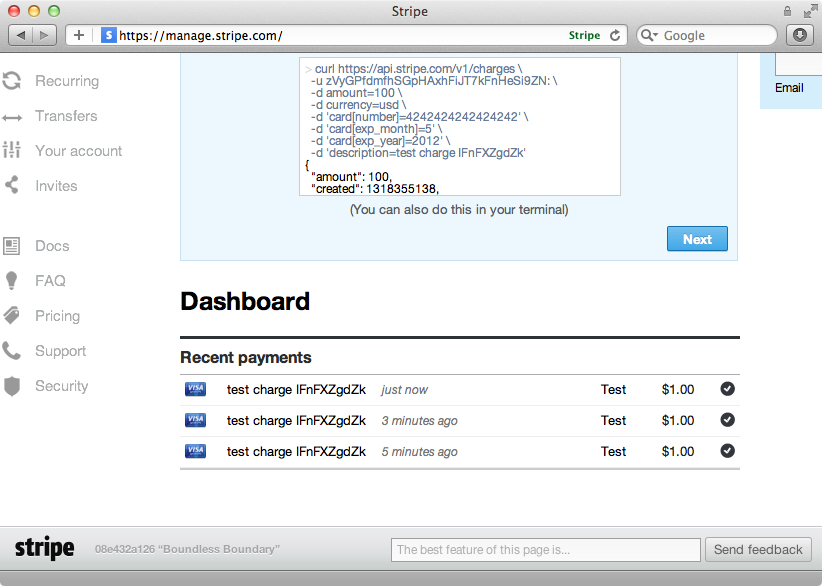
Task: Click the Your account sliders icon
Action: point(12,150)
